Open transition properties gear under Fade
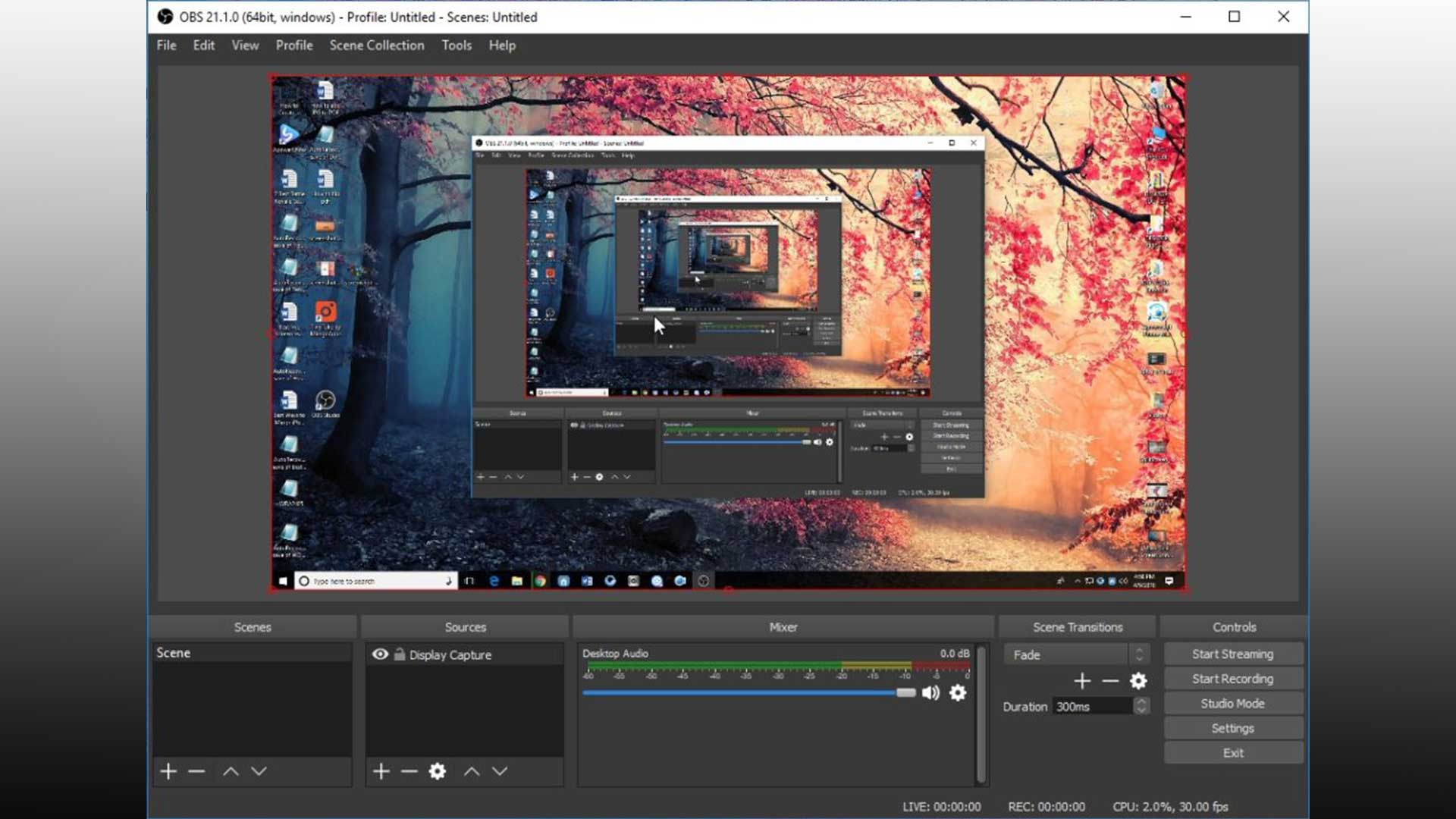This screenshot has height=819, width=1456. tap(1138, 681)
